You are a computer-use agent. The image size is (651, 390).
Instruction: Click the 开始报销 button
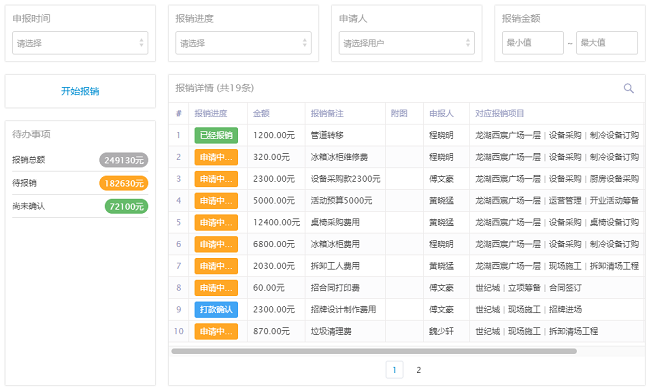point(80,91)
